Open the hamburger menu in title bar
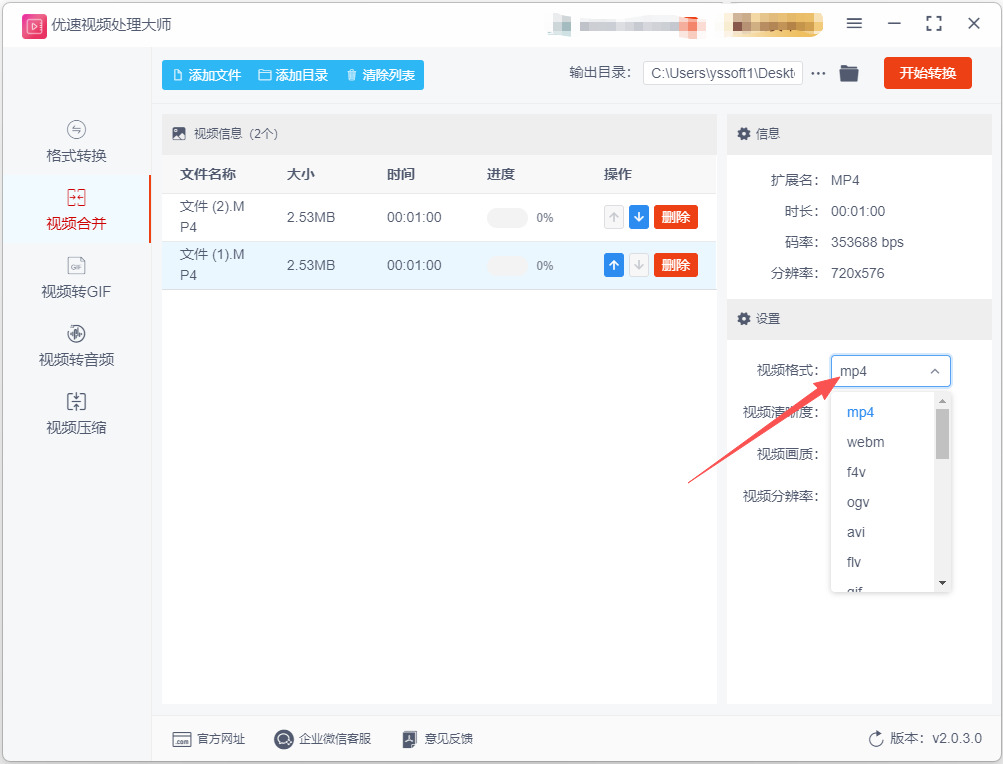This screenshot has width=1003, height=764. [x=854, y=24]
